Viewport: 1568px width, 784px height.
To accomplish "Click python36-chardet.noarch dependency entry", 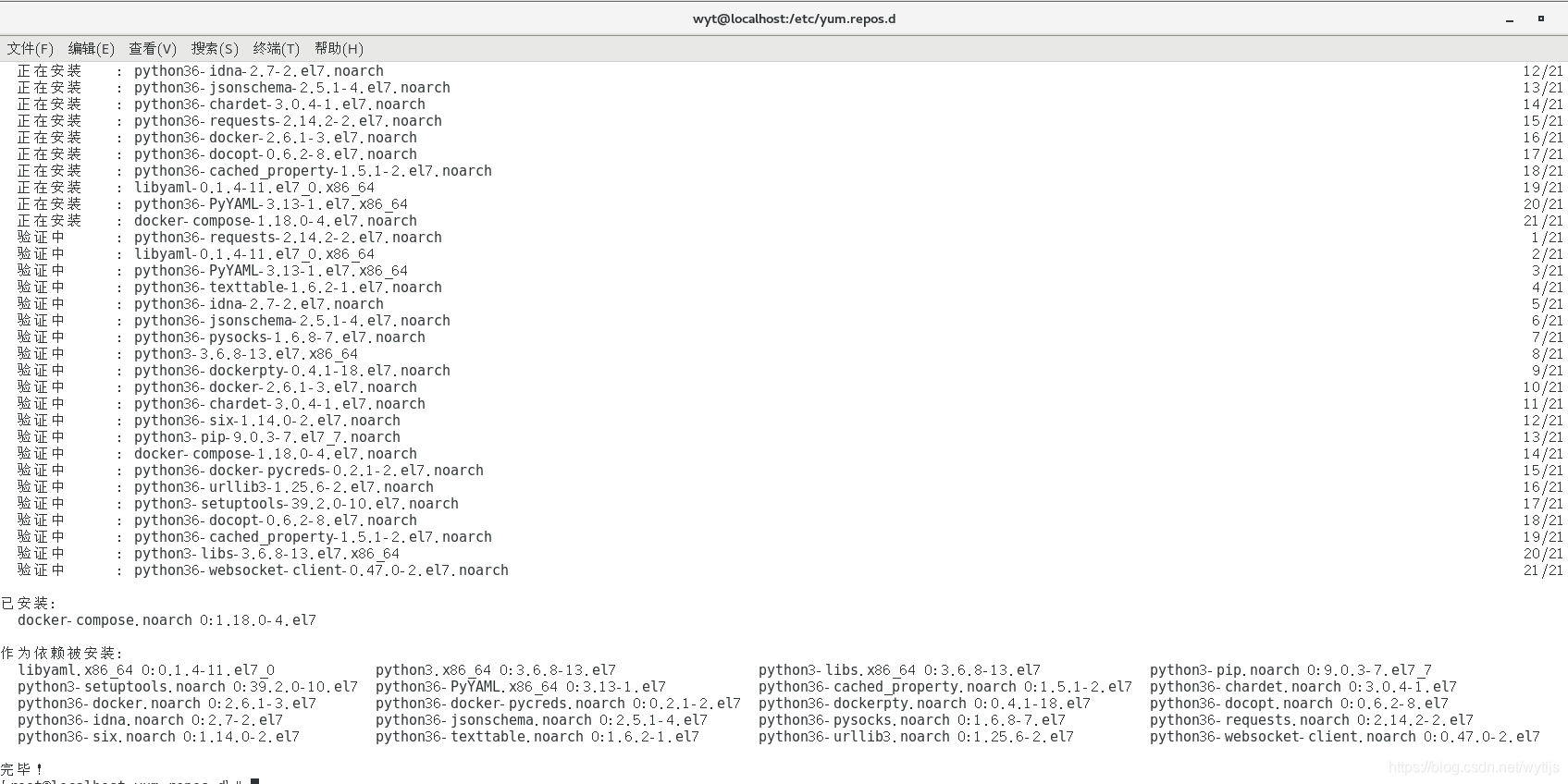I will coord(1303,687).
